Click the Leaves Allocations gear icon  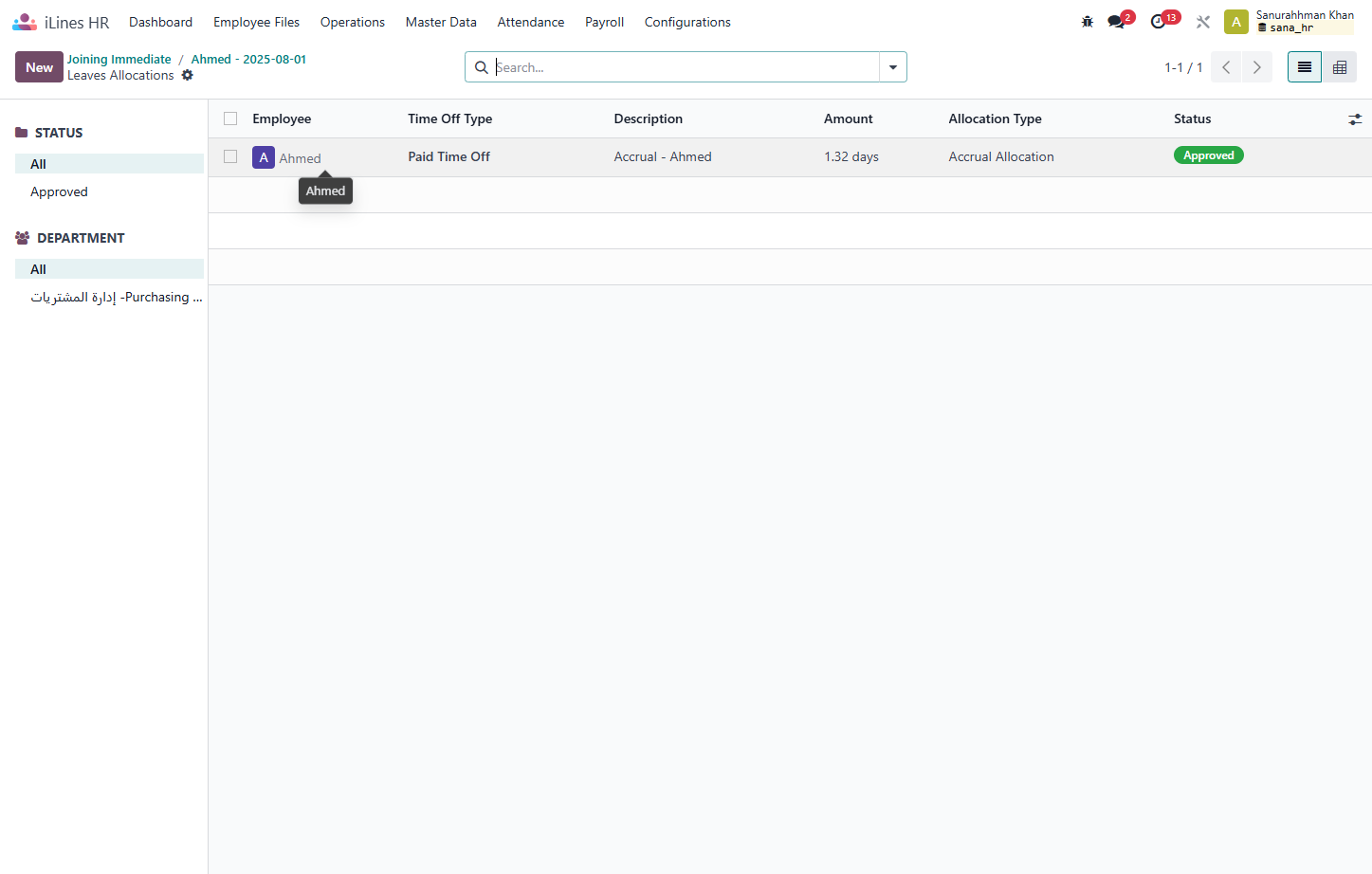188,75
